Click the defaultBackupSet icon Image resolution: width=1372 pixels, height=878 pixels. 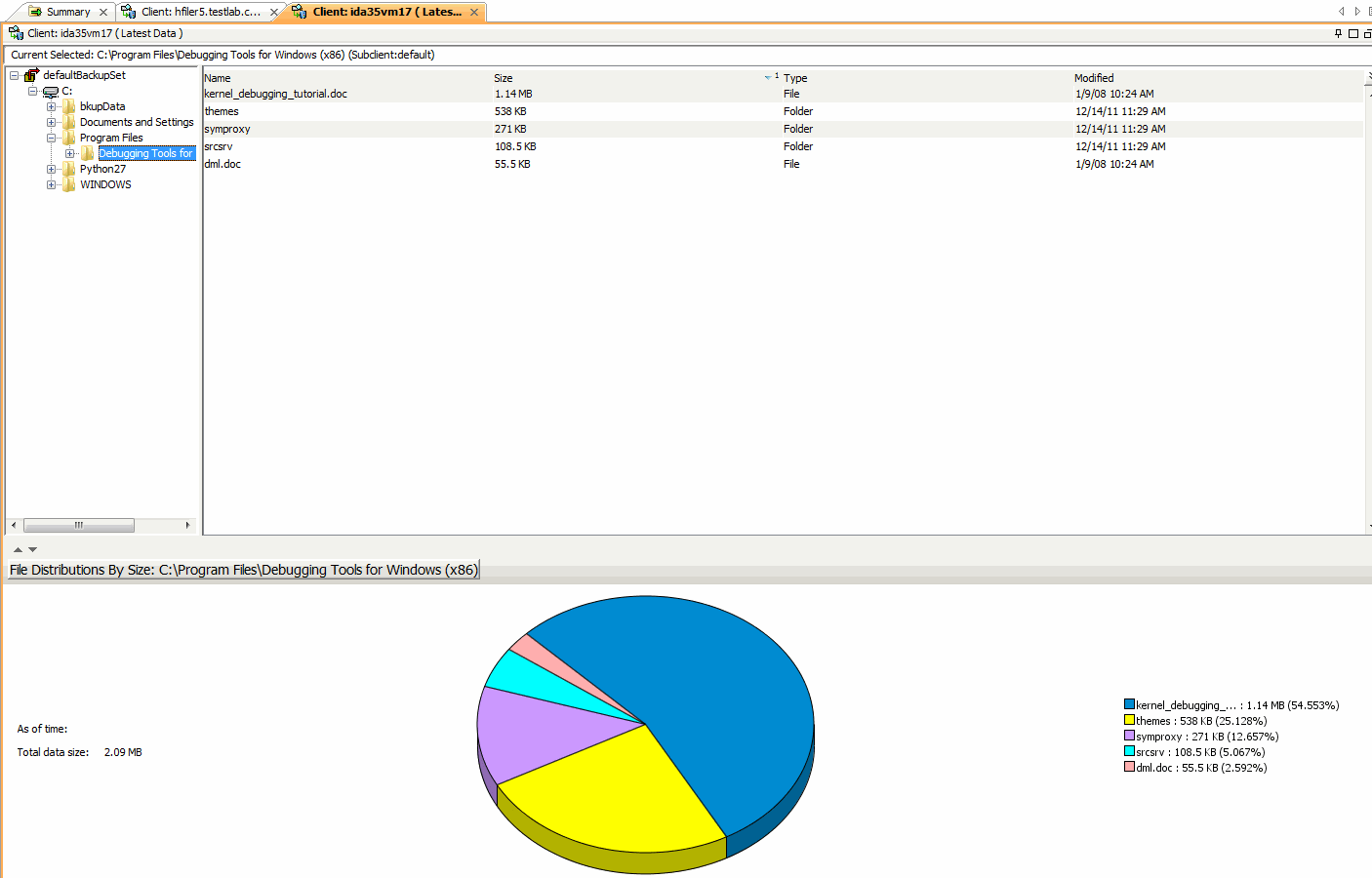(31, 75)
